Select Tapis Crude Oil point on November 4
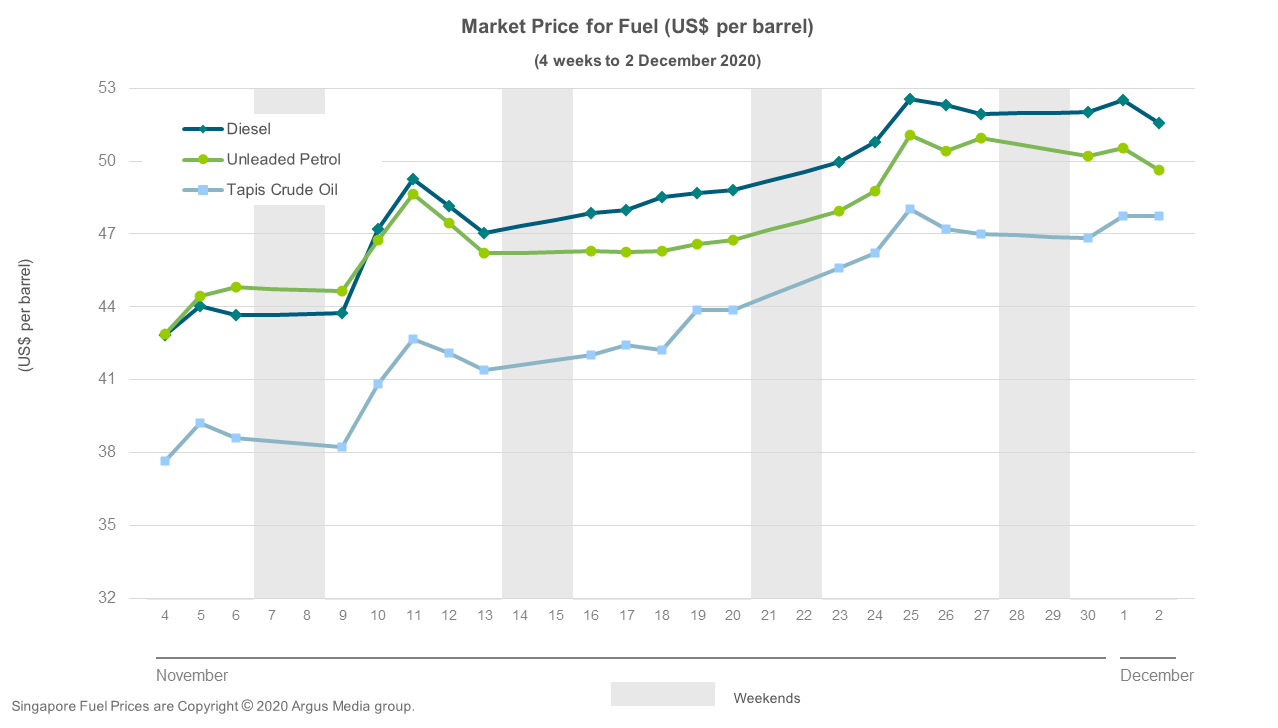1278x728 pixels. [165, 461]
